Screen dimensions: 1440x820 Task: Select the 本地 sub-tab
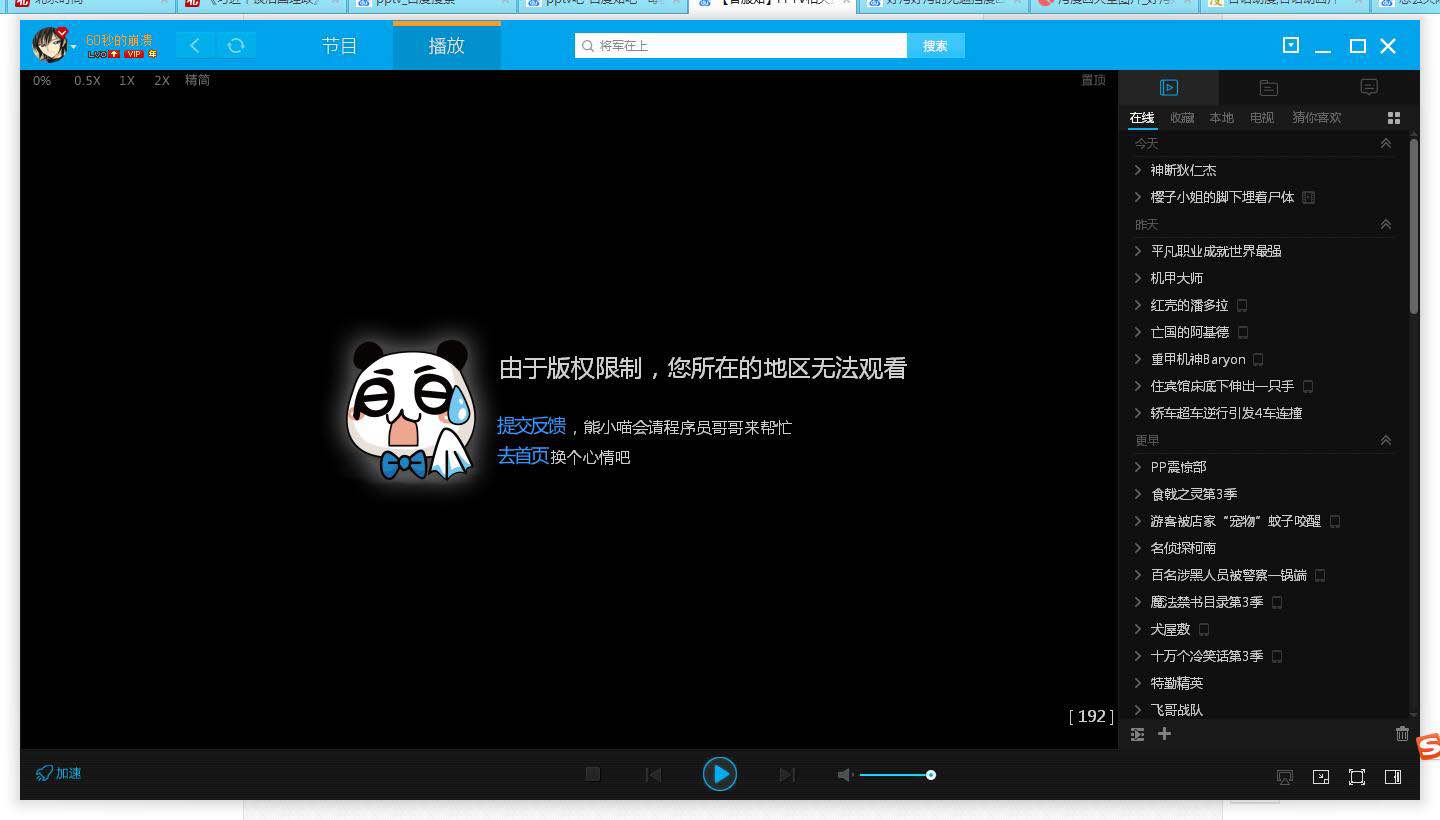tap(1222, 118)
